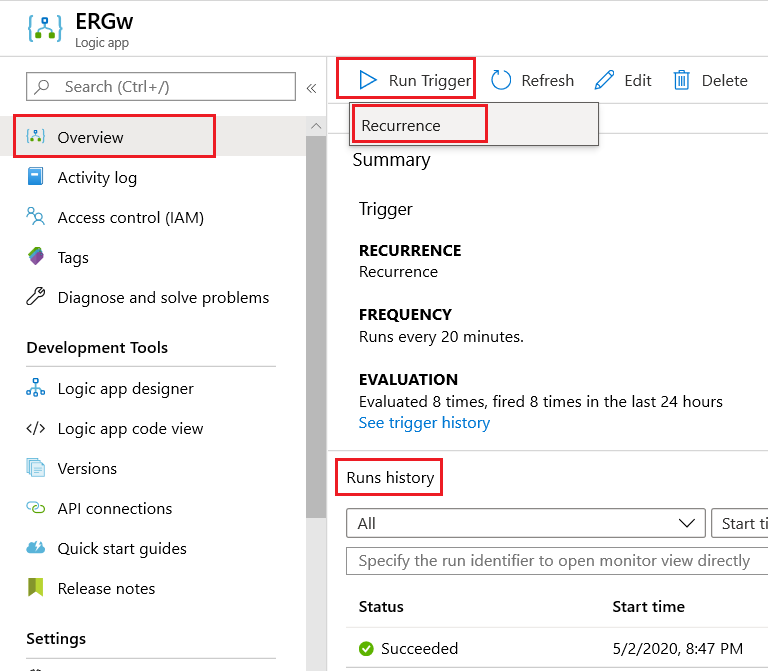Click the Tags icon in sidebar
Viewport: 768px width, 671px height.
(x=36, y=257)
